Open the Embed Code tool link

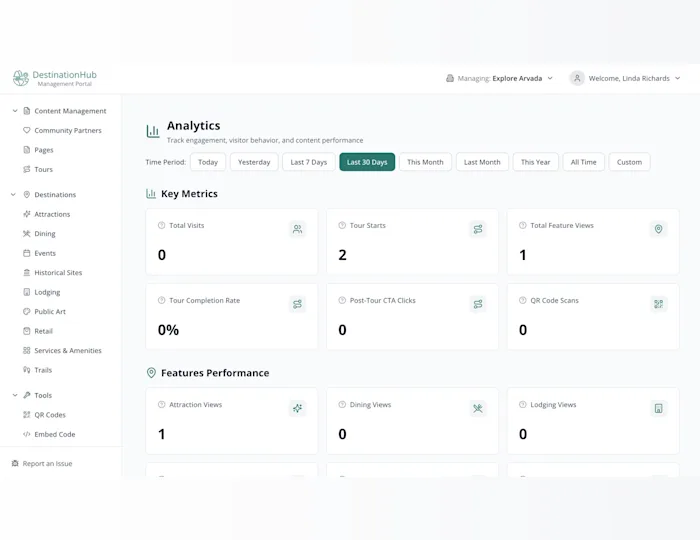tap(49, 434)
